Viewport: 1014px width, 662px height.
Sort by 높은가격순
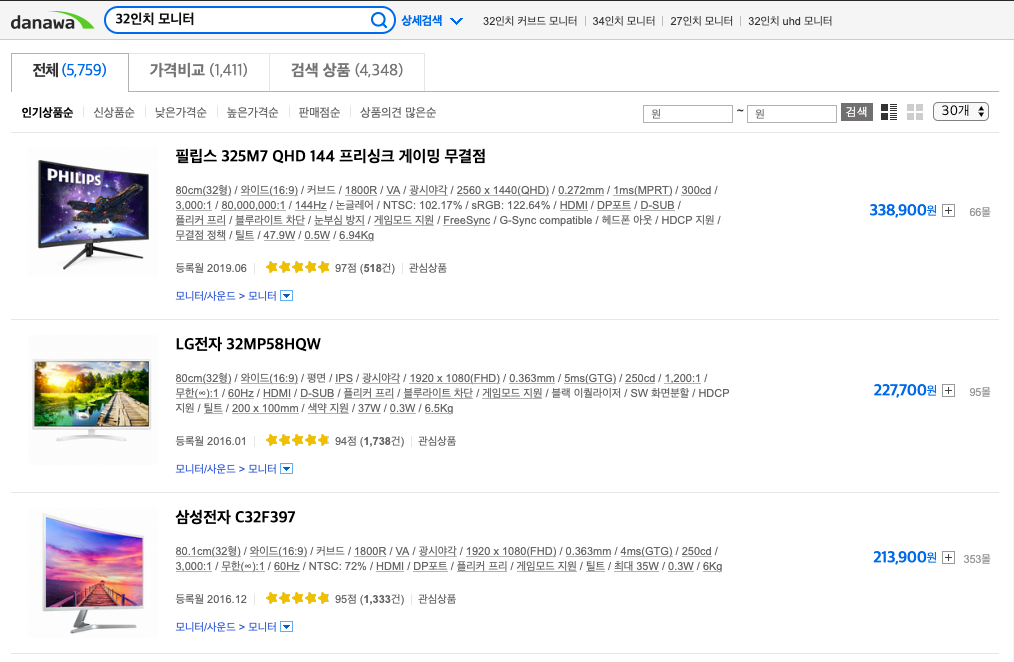pyautogui.click(x=252, y=112)
